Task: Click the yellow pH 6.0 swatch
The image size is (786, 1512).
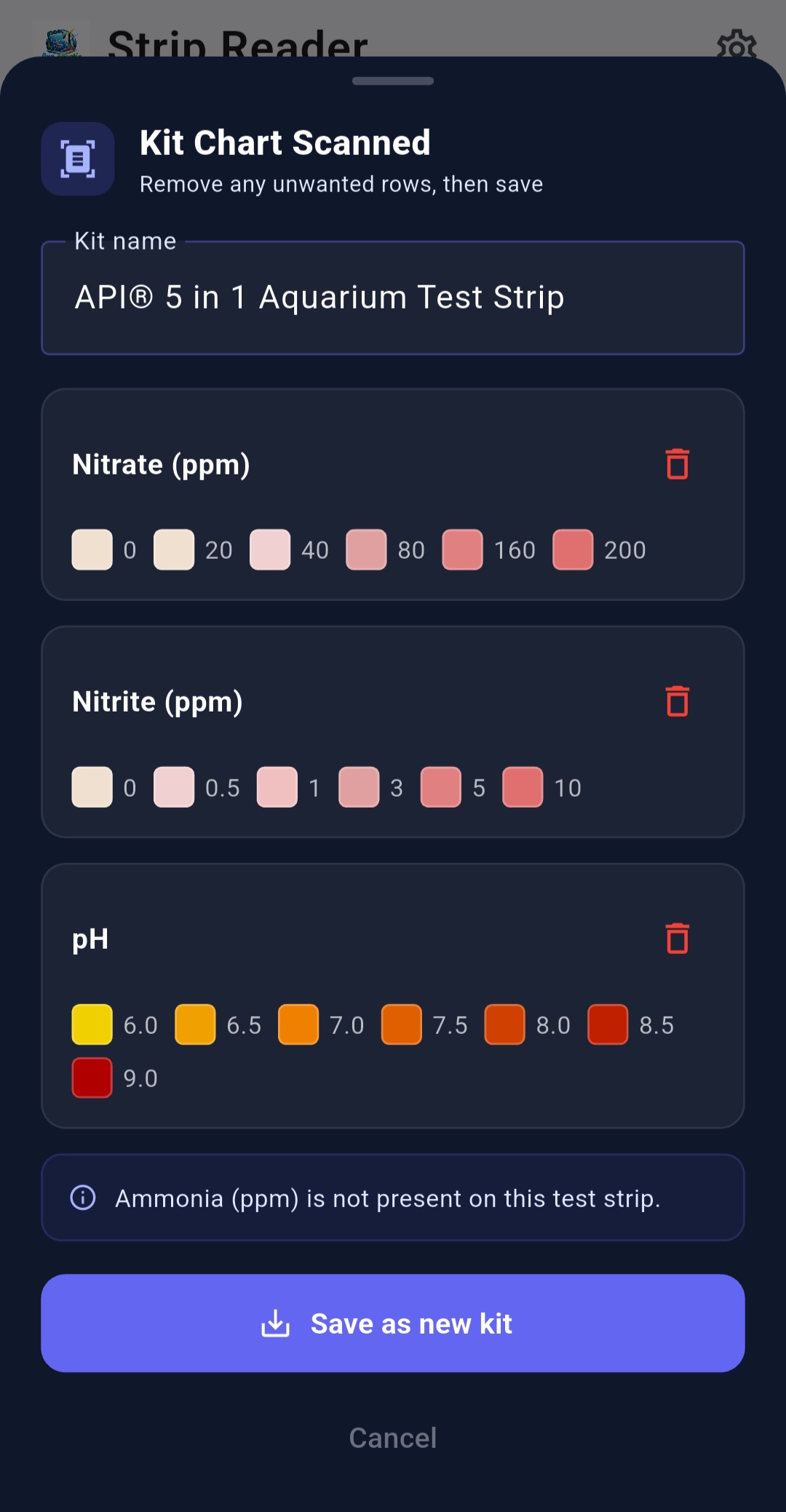Action: tap(90, 1024)
